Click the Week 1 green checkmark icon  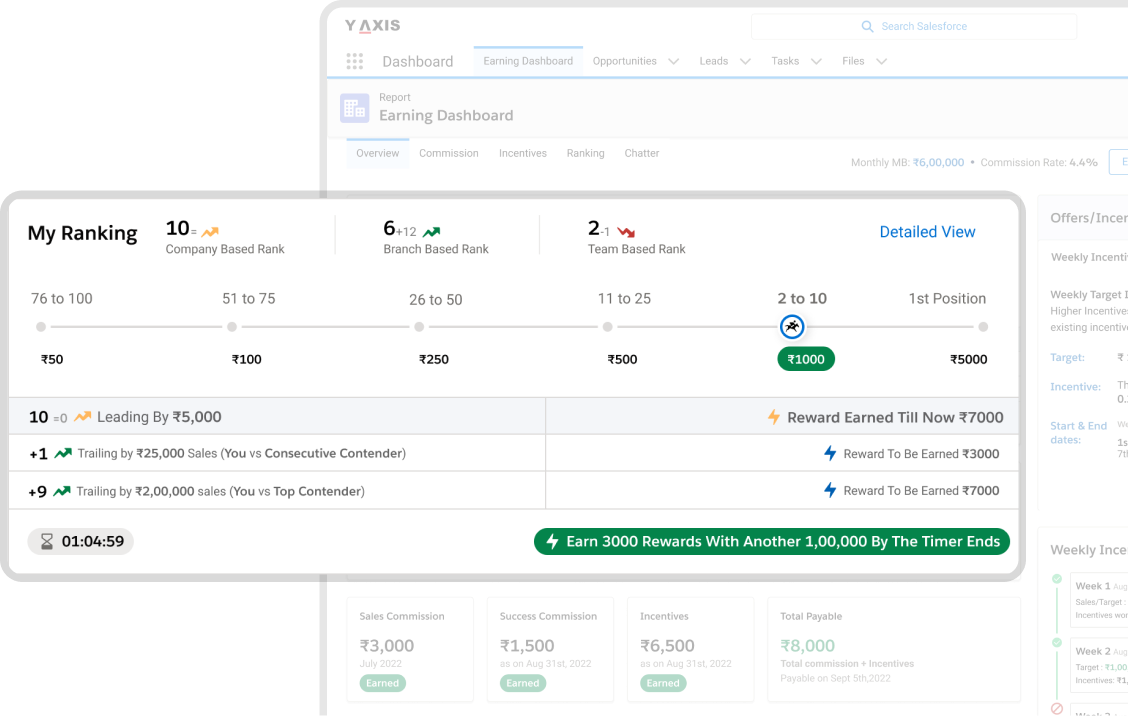click(1057, 578)
